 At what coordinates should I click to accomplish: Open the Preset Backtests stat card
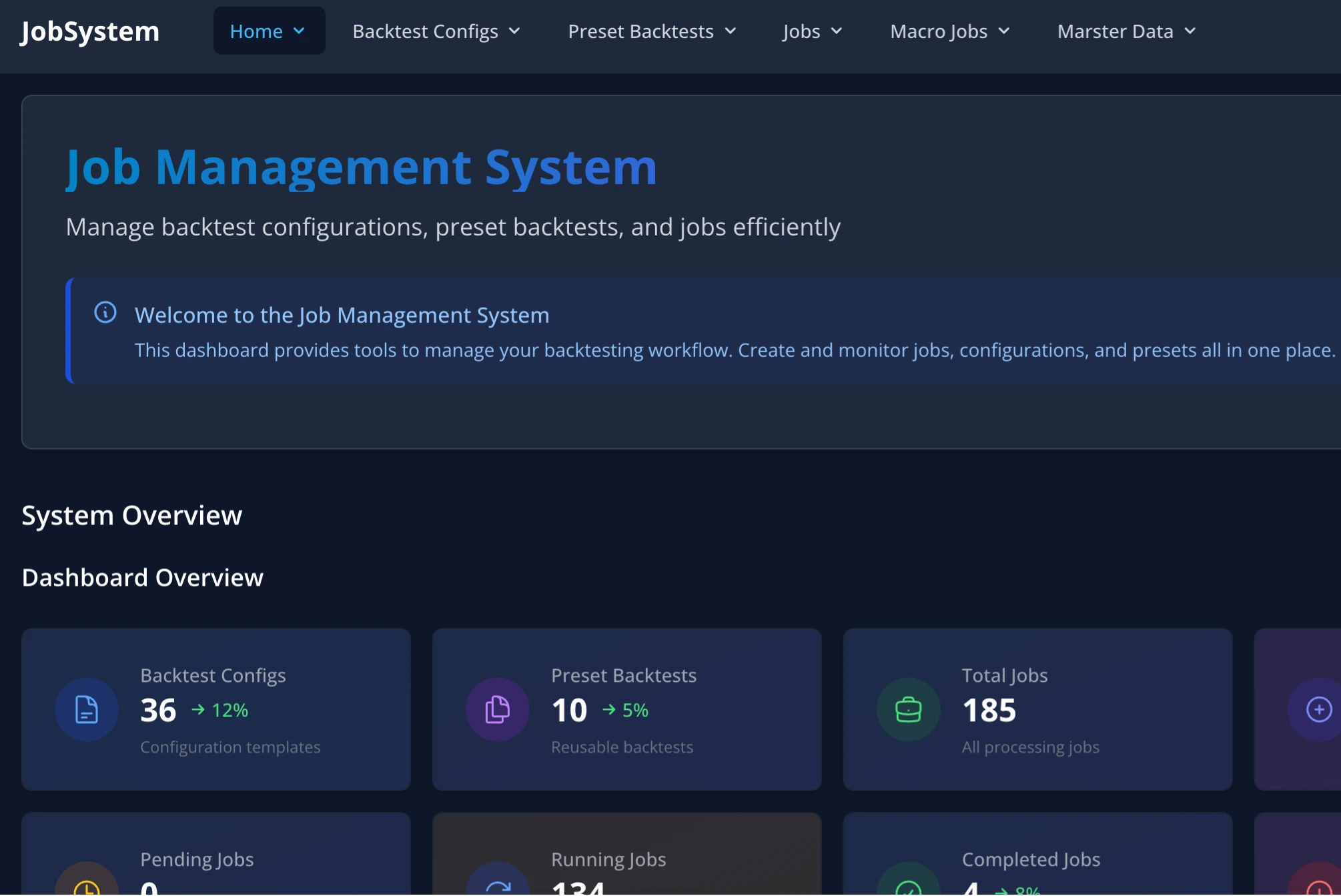627,709
